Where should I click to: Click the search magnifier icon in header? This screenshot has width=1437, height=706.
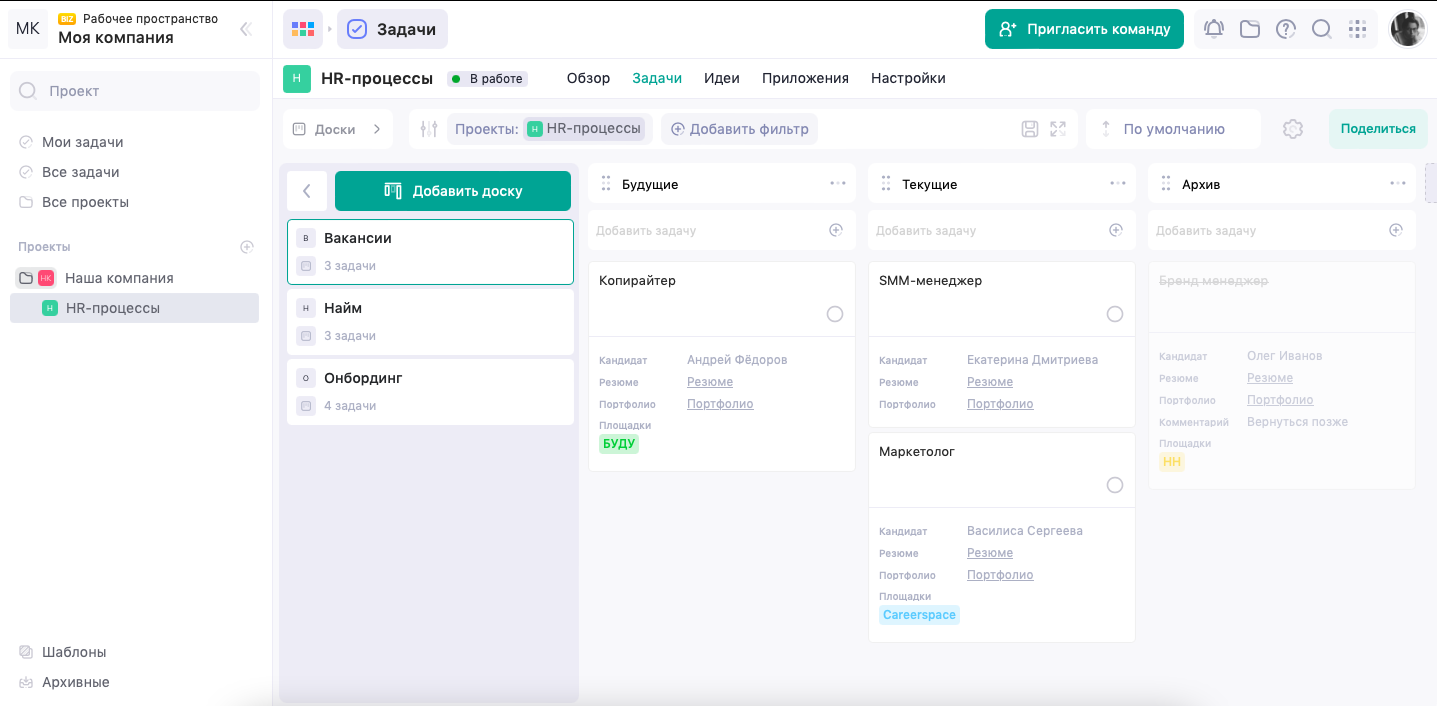(x=1321, y=29)
